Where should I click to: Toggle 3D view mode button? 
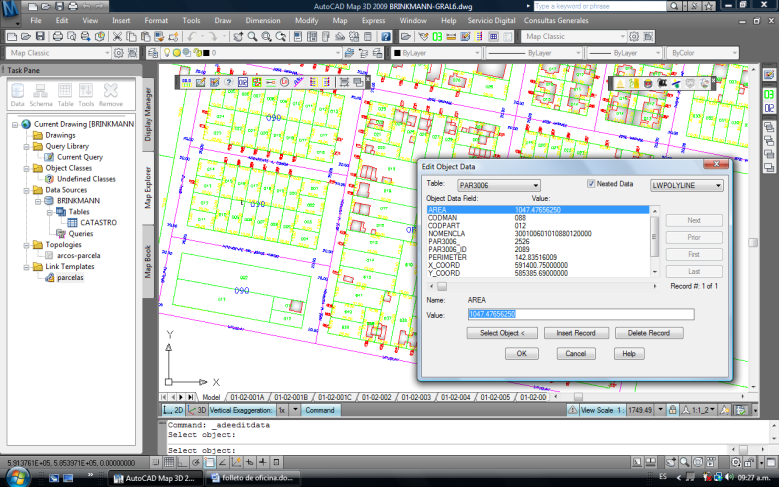coord(197,410)
